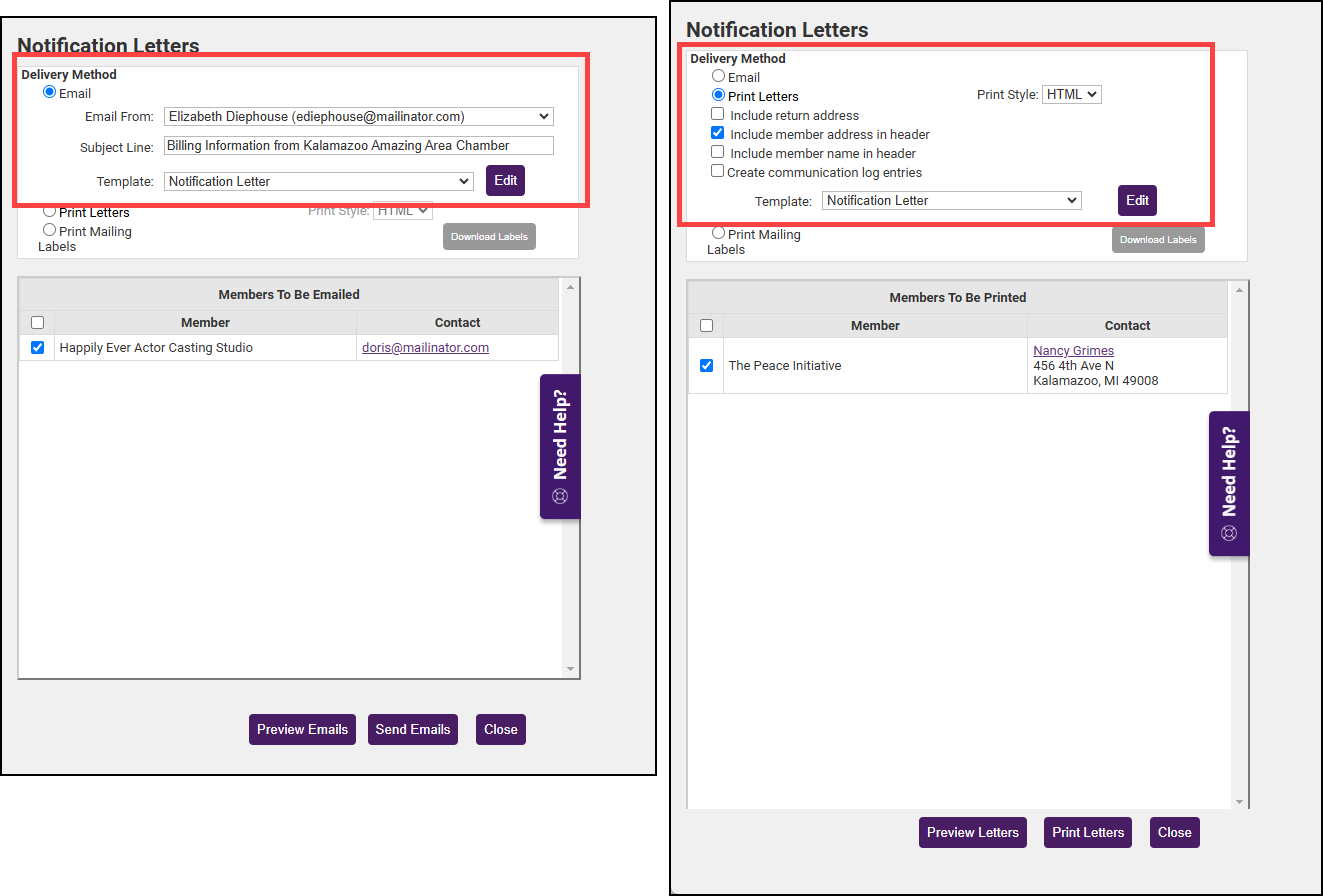Click lifebuoy icon beside Members To Be Emailed
The image size is (1323, 896).
(560, 496)
